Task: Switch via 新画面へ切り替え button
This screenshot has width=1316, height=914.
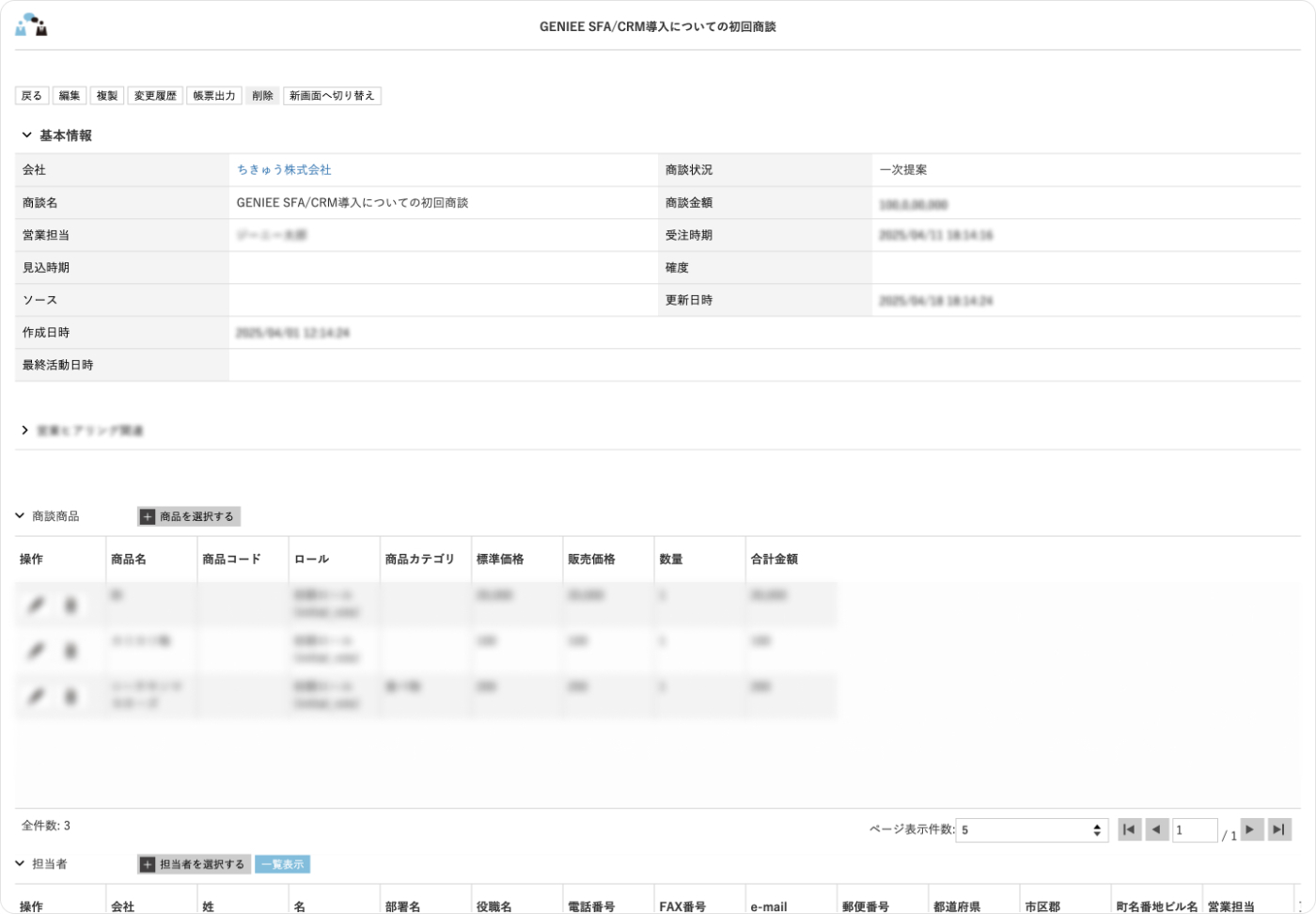Action: (332, 96)
